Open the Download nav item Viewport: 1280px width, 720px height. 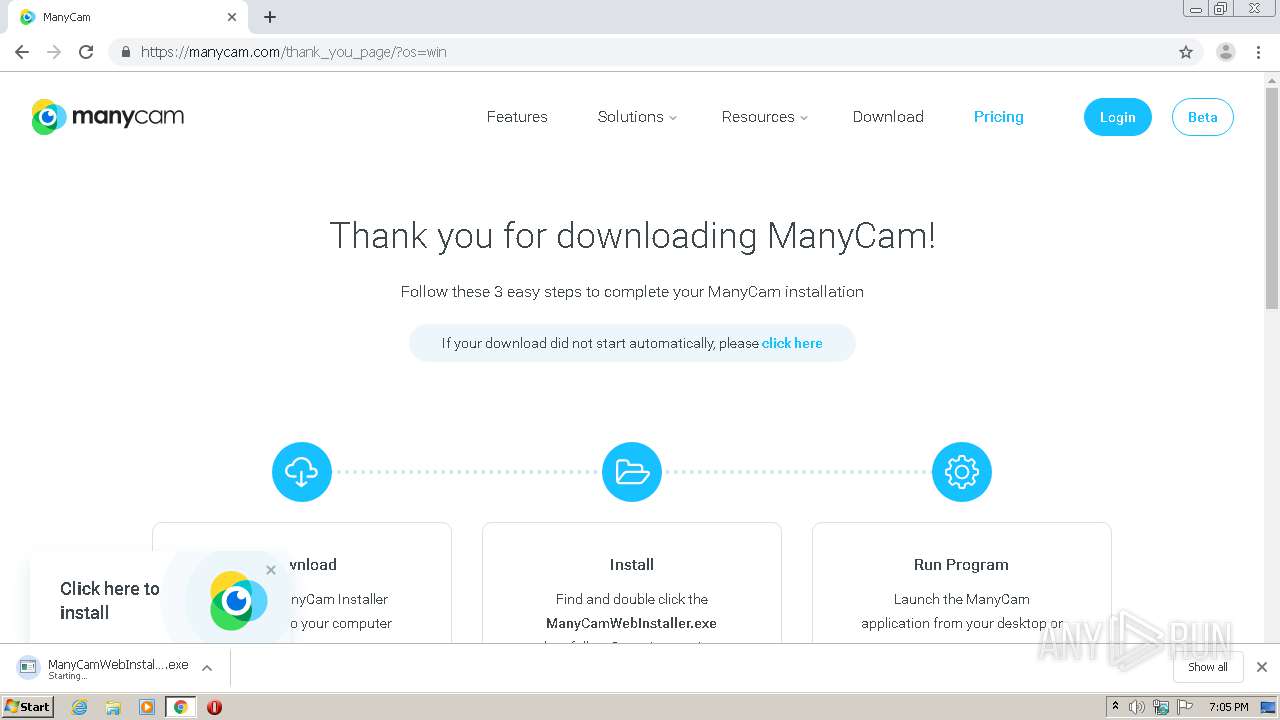click(888, 117)
